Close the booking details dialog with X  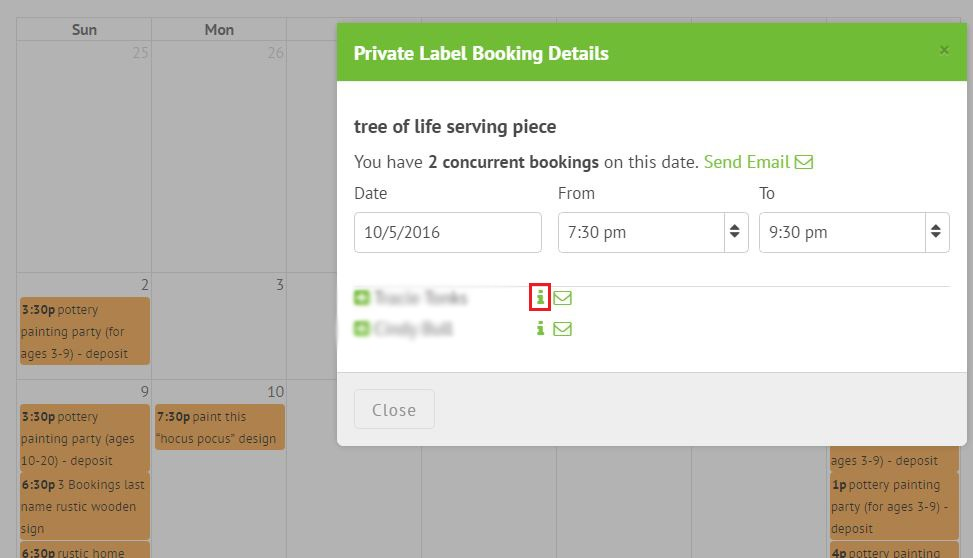click(944, 50)
